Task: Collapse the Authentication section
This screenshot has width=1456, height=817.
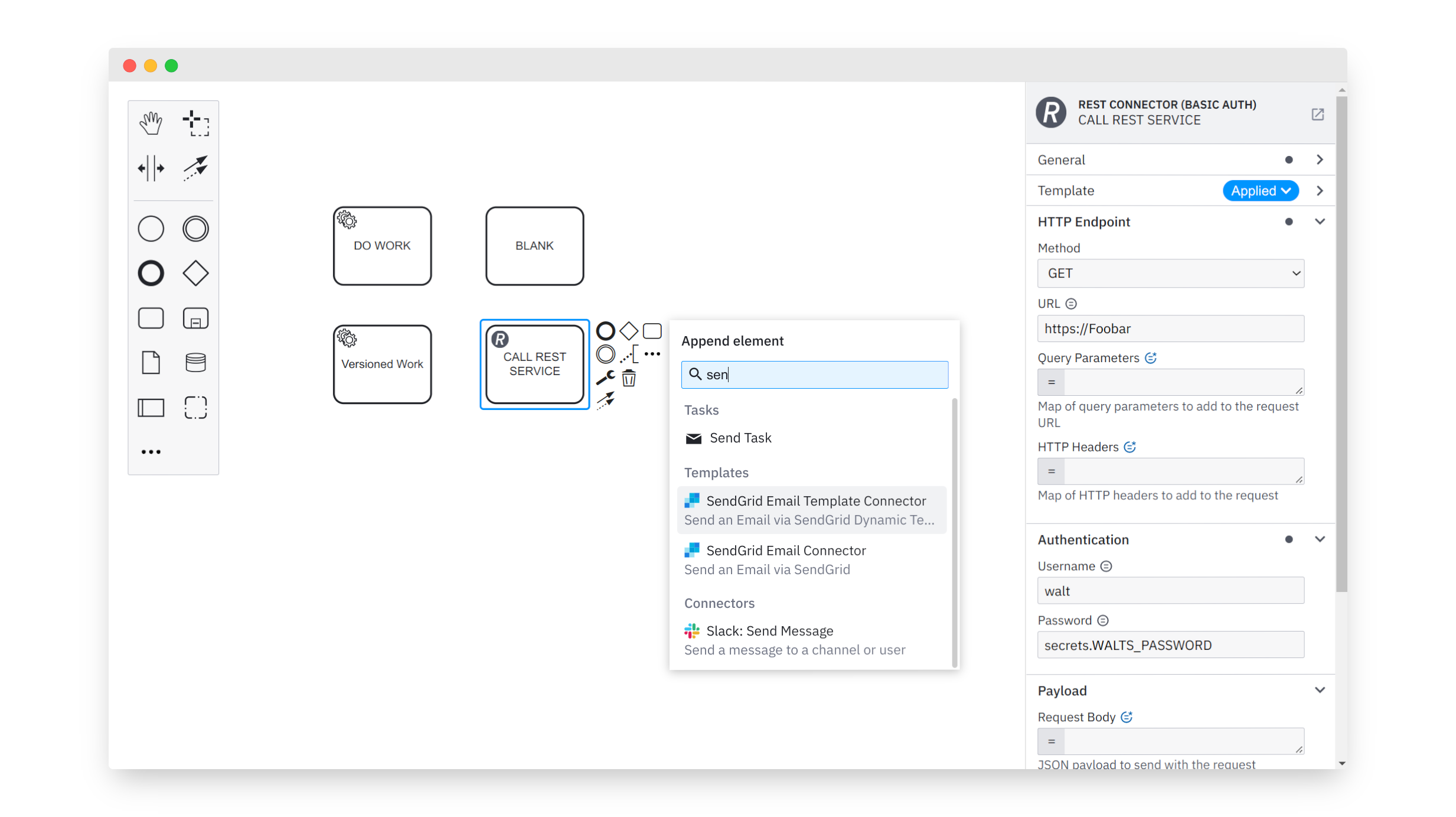Action: tap(1320, 539)
